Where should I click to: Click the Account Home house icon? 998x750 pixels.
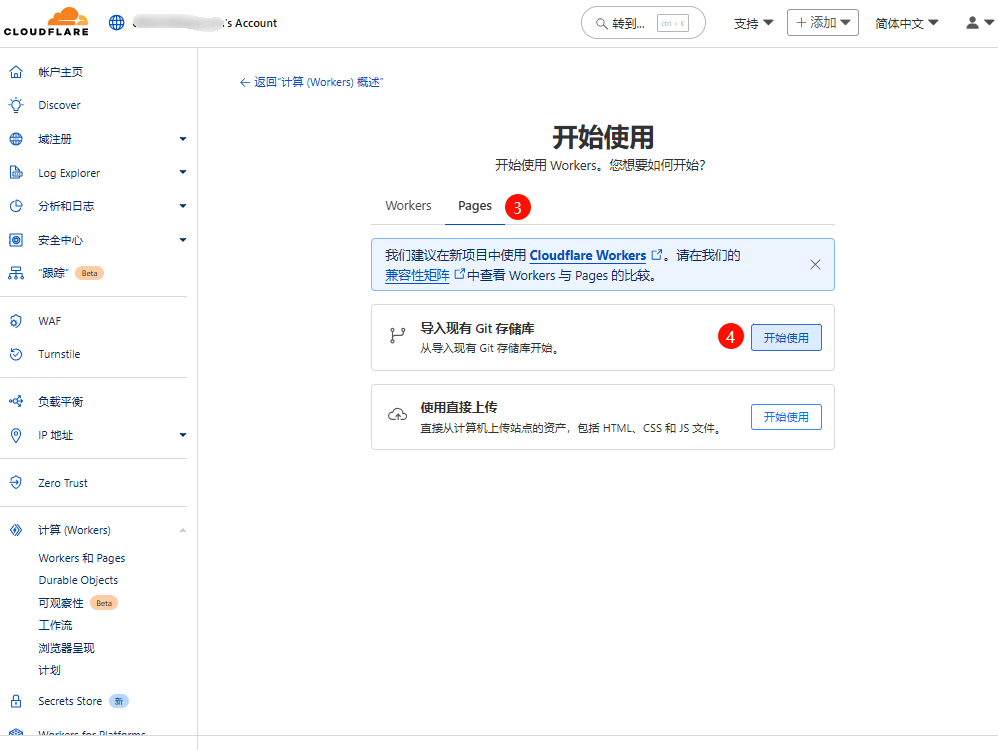[x=16, y=72]
